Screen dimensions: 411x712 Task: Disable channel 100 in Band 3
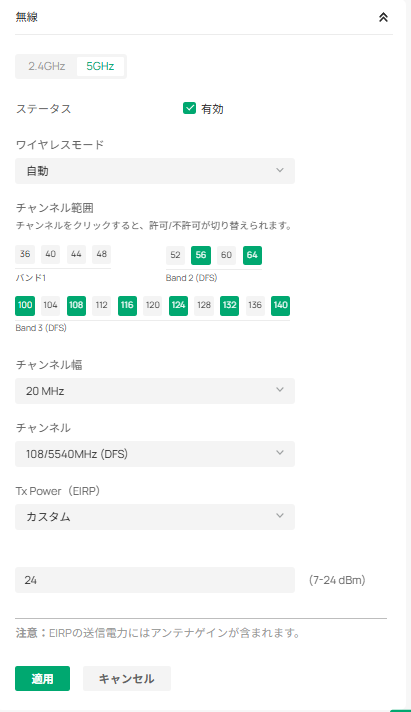click(25, 305)
